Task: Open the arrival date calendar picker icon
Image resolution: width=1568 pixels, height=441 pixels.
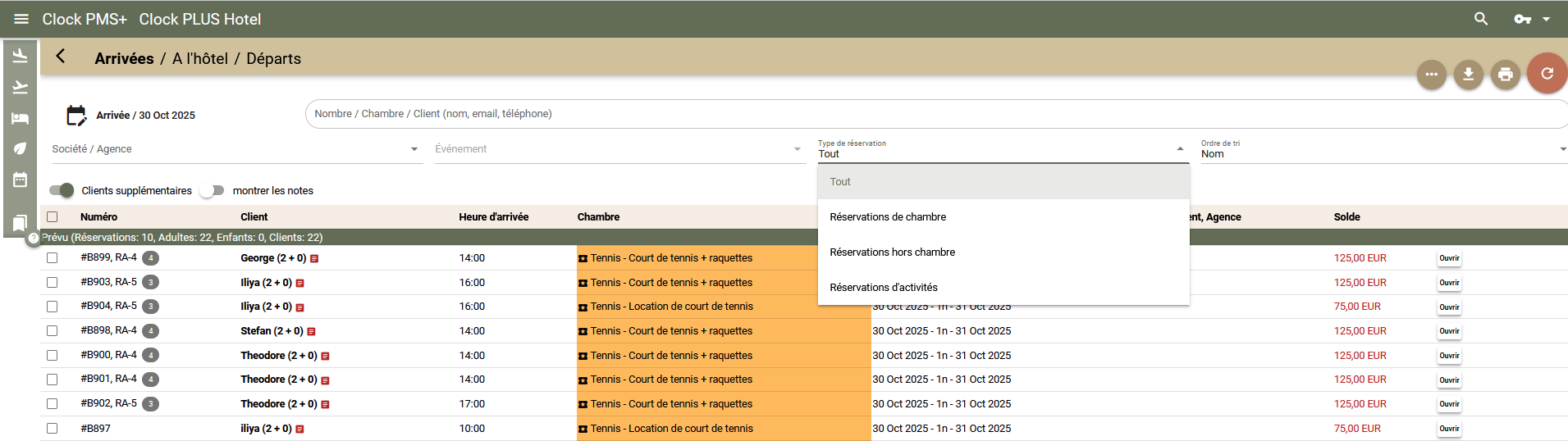Action: (76, 115)
